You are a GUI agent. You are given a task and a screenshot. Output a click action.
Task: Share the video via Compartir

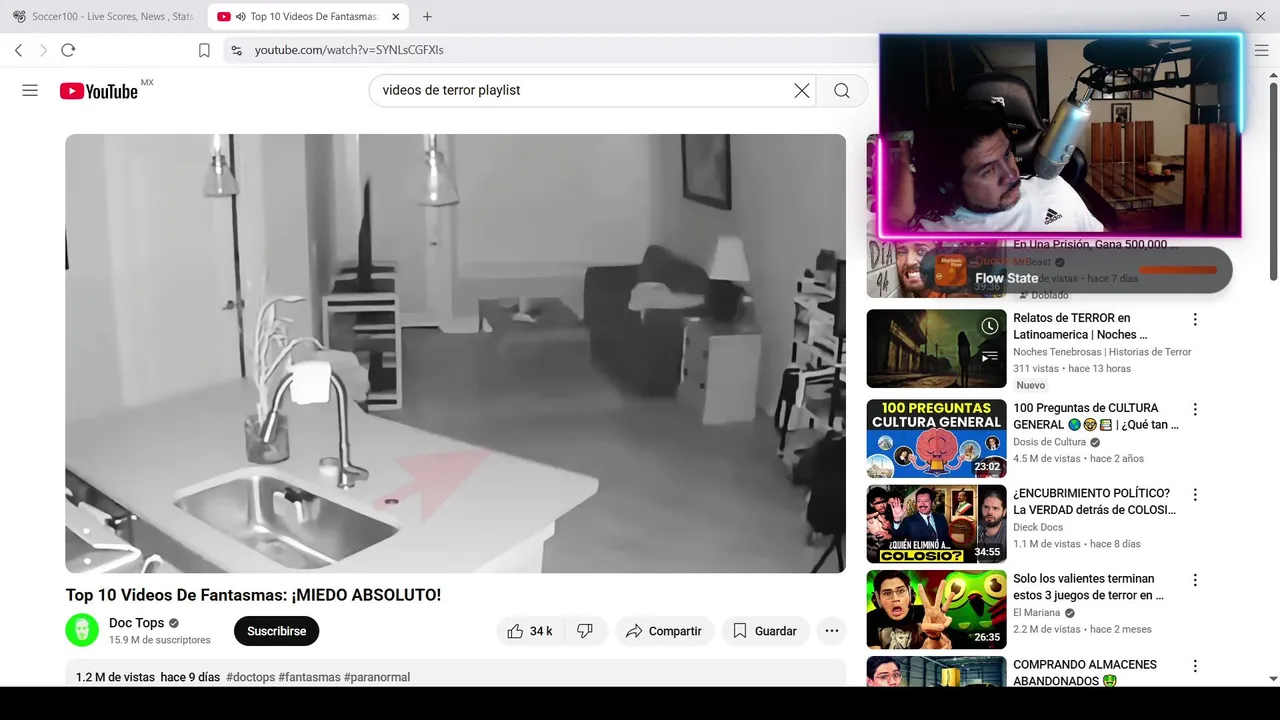tap(664, 631)
